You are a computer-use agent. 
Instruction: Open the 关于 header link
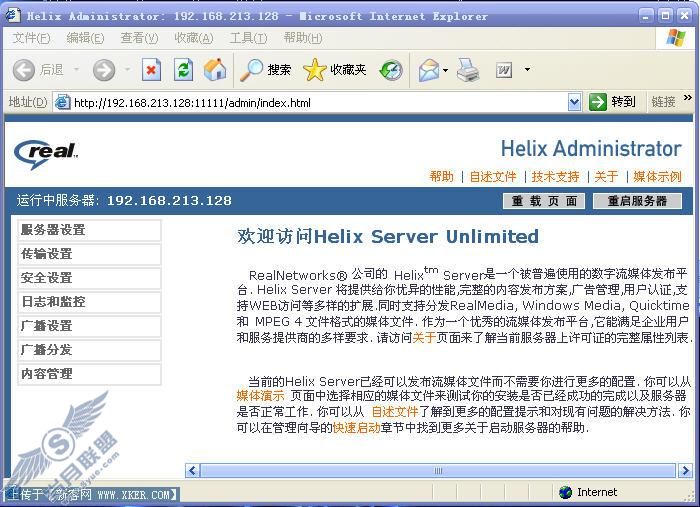(606, 177)
